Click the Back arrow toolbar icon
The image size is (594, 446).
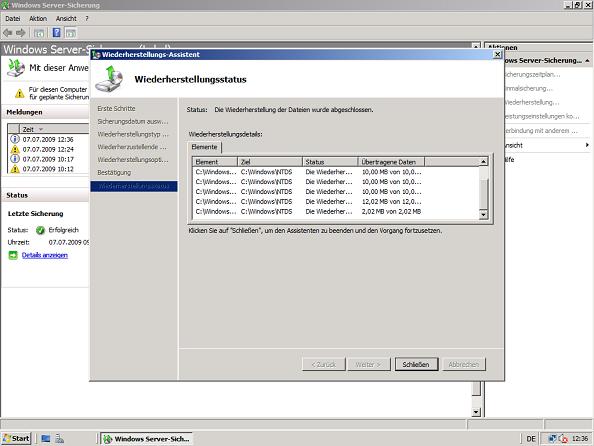8,33
